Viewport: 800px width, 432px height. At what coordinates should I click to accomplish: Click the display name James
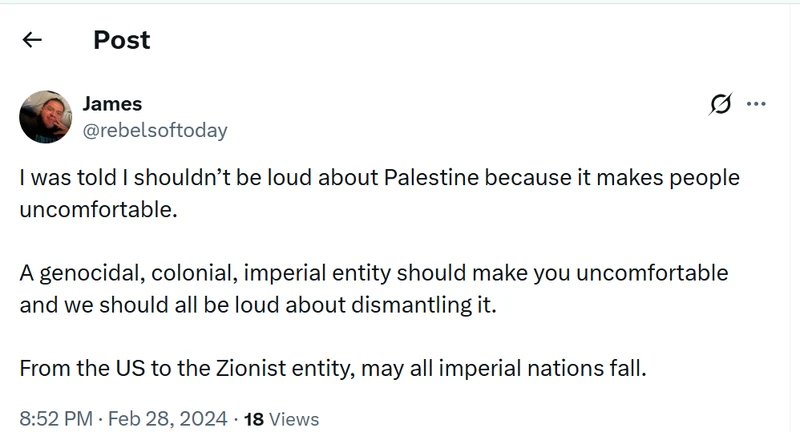click(x=112, y=104)
